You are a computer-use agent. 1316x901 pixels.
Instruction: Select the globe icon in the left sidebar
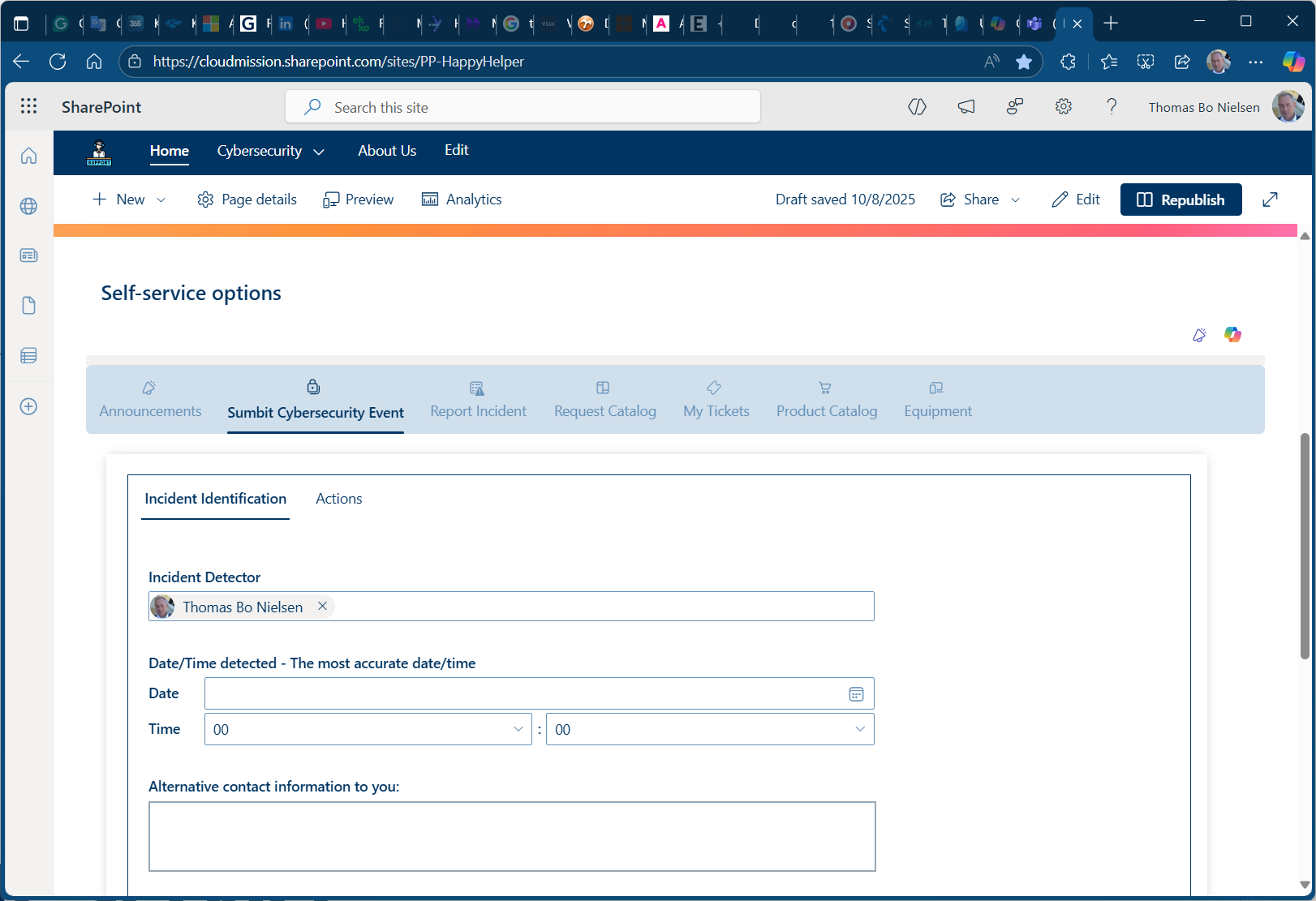point(28,207)
